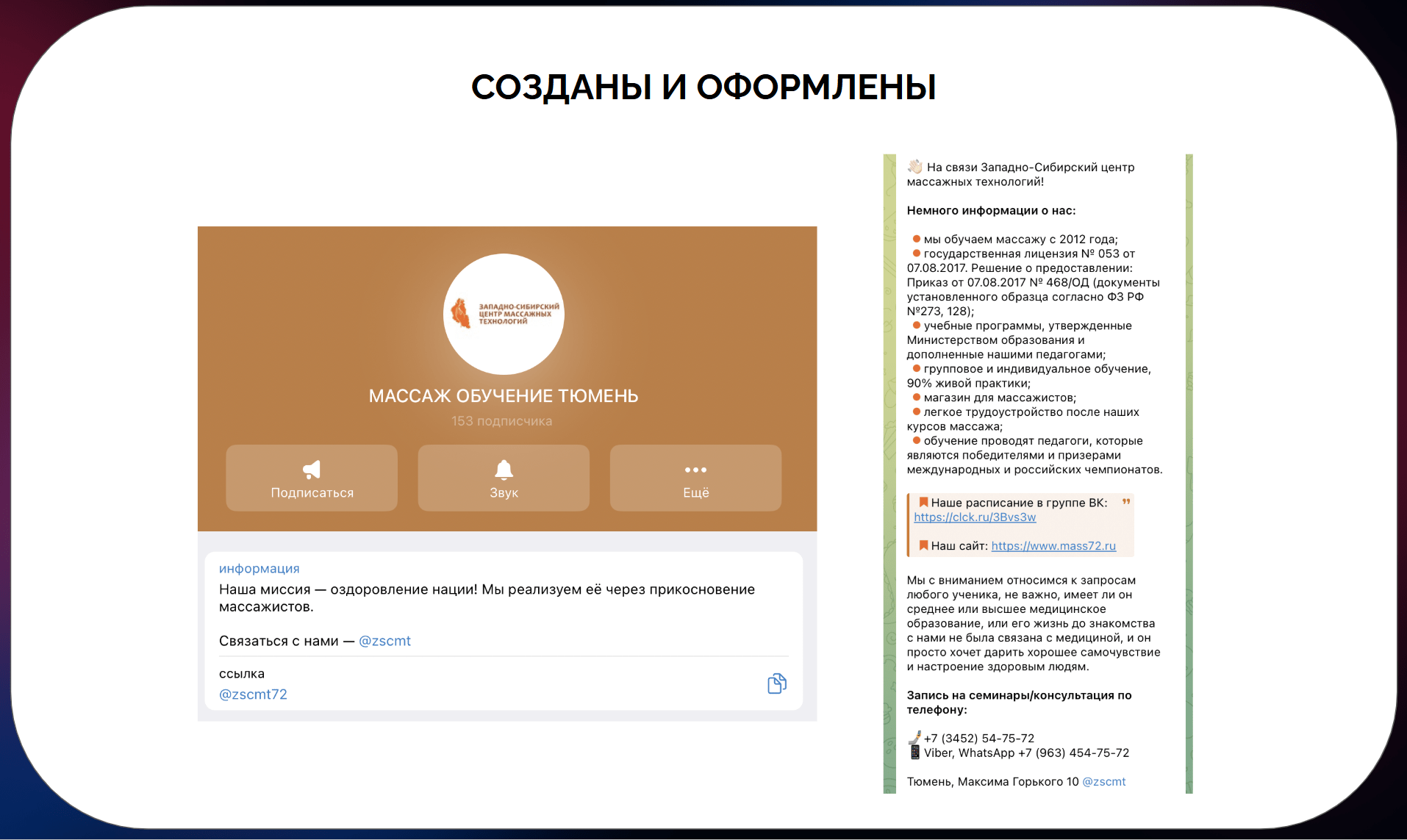Viewport: 1407px width, 840px height.
Task: Click the bookmark icon beside Наше расписание
Action: [x=923, y=503]
